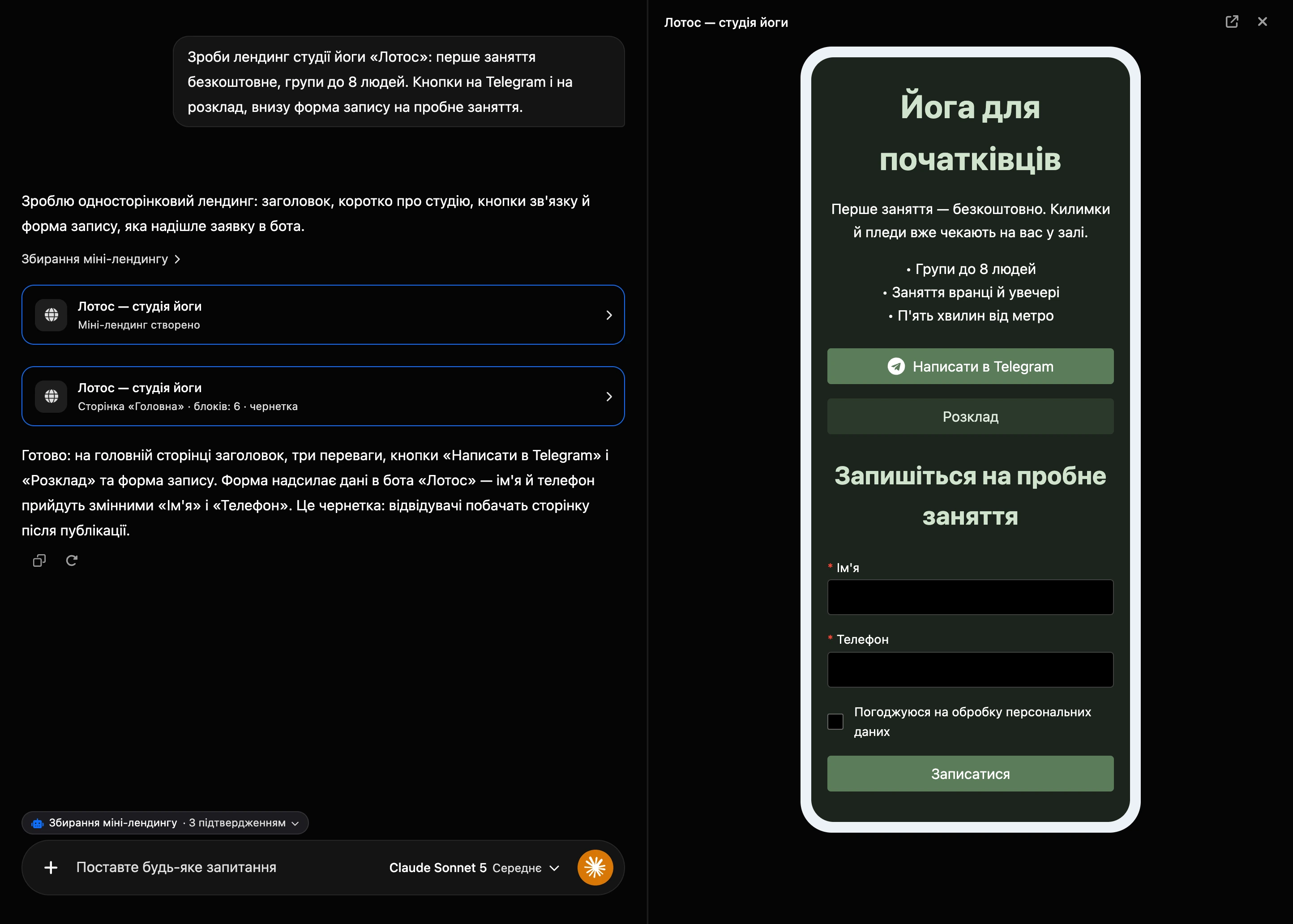Open «Лотос — студія йоги» draft page card
The height and width of the screenshot is (924, 1293).
tap(323, 396)
